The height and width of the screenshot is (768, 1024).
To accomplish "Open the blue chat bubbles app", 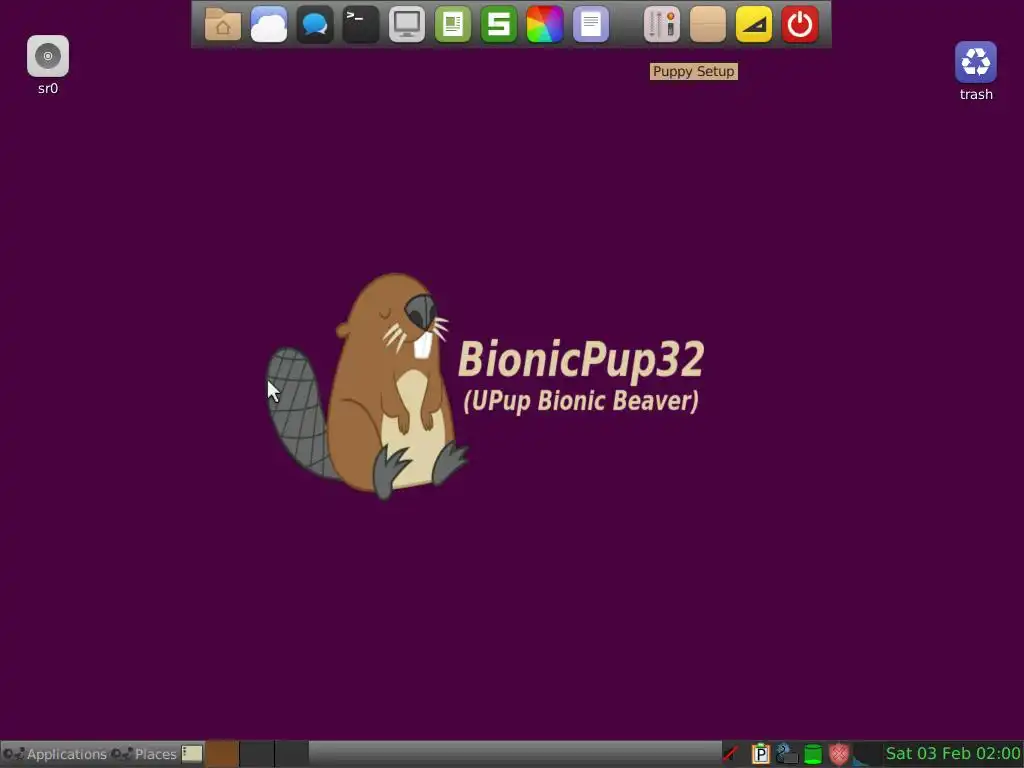I will coord(315,25).
